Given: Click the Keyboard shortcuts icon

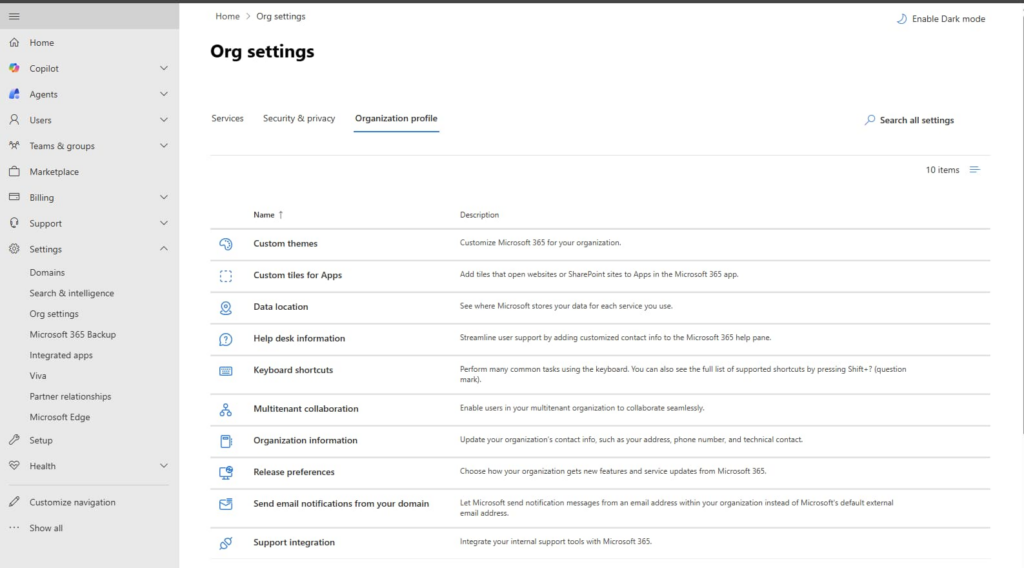Looking at the screenshot, I should click(x=226, y=371).
